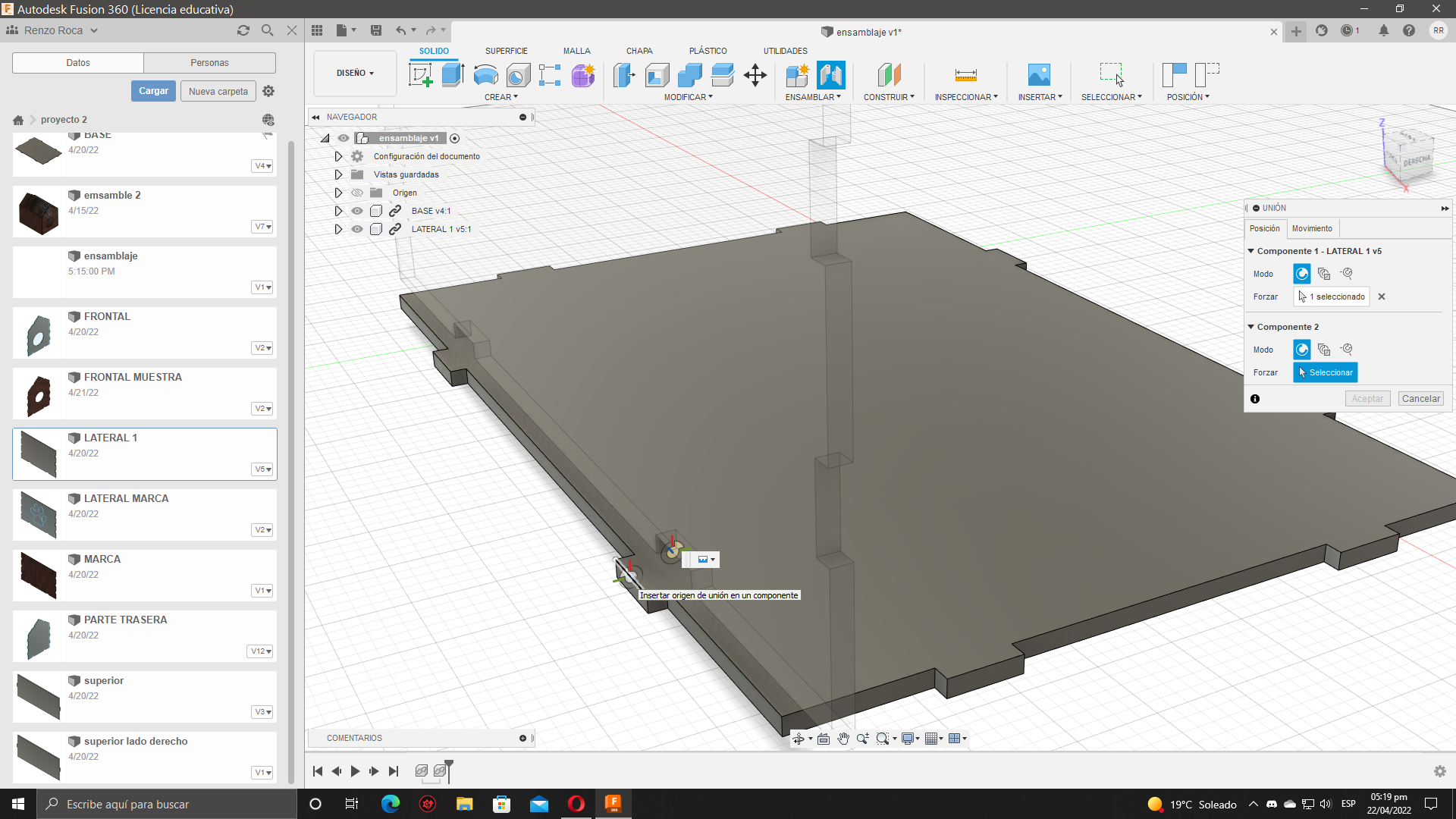This screenshot has width=1456, height=819.
Task: Select the Joint tool in Ensamblar
Action: (x=831, y=75)
